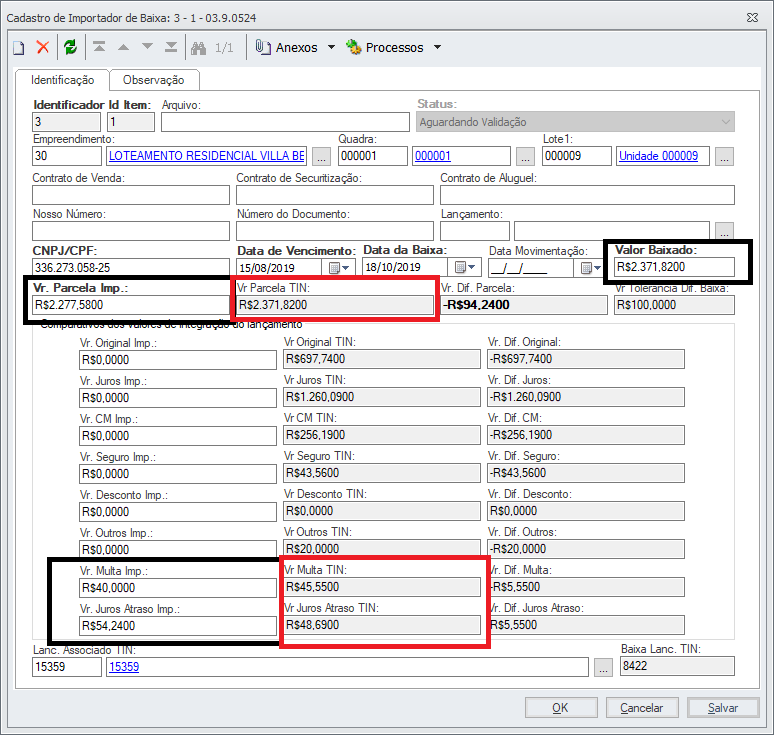774x735 pixels.
Task: Click the Vr. Dif. Parcela value -R$94,2400
Action: click(524, 305)
